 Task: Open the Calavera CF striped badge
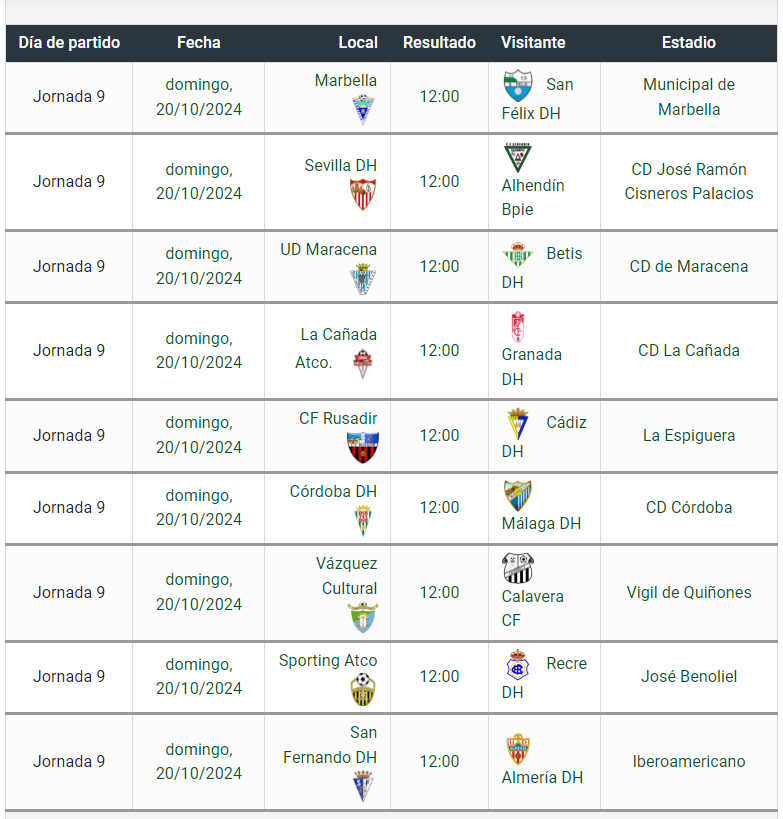518,568
